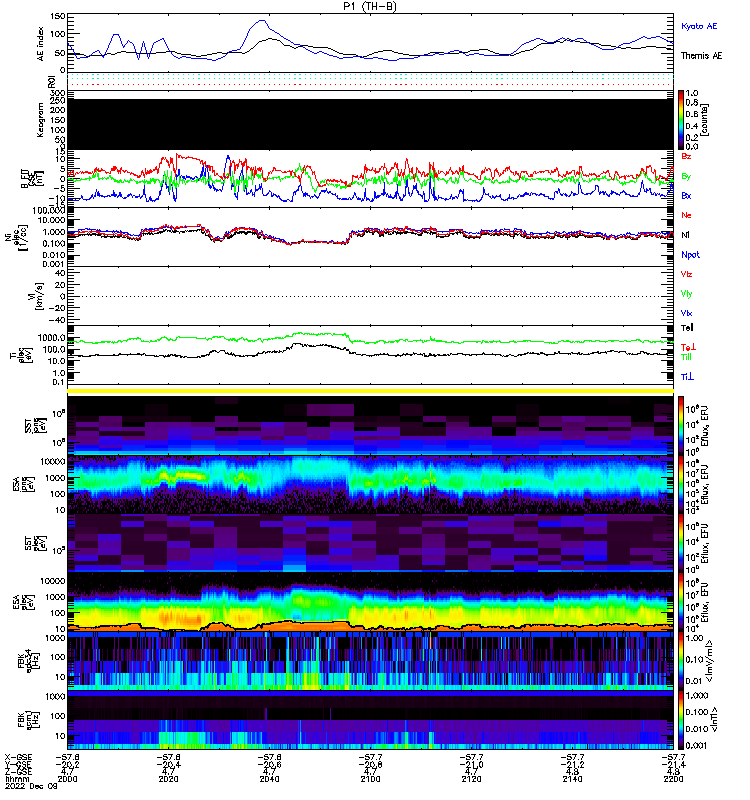Image resolution: width=750 pixels, height=800 pixels.
Task: Click the ESA electron Eflux color bar
Action: (681, 603)
